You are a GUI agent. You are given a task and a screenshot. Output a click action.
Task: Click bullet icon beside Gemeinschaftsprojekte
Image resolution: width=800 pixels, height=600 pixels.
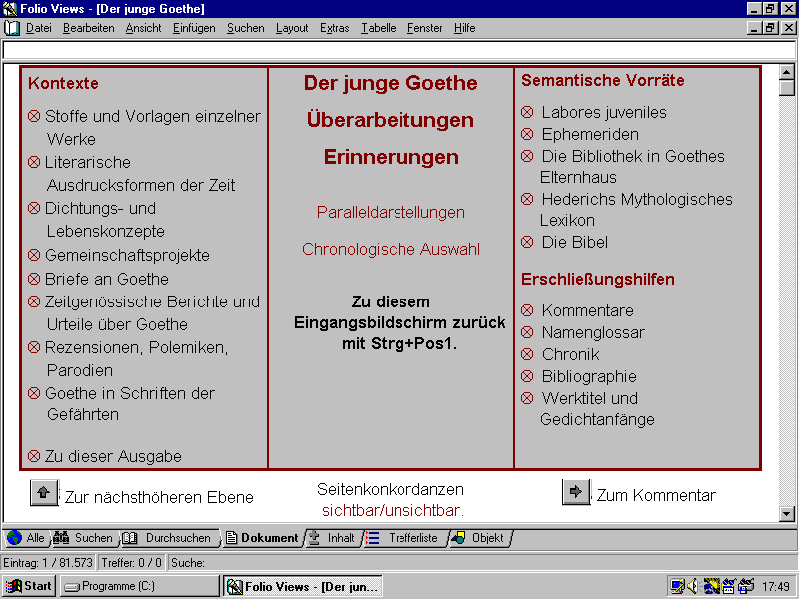click(x=34, y=255)
